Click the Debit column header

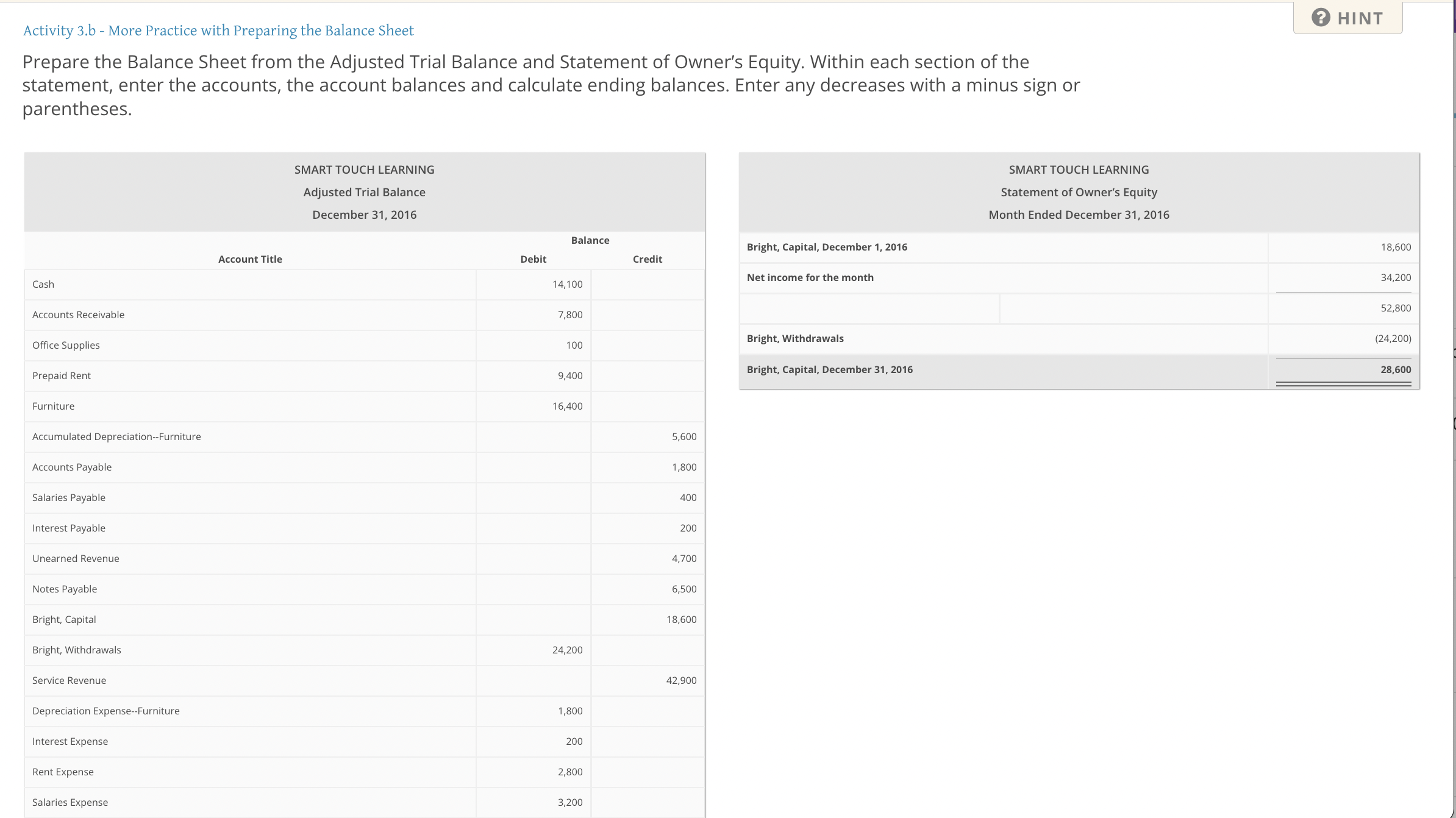click(534, 259)
